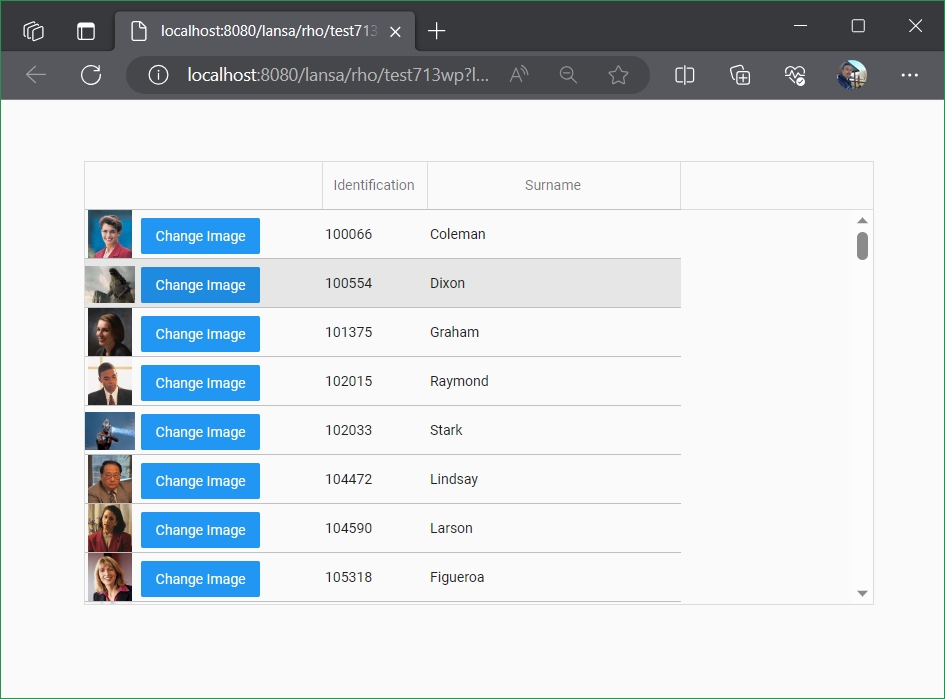Open Settings and more menu
This screenshot has width=945, height=699.
[909, 75]
